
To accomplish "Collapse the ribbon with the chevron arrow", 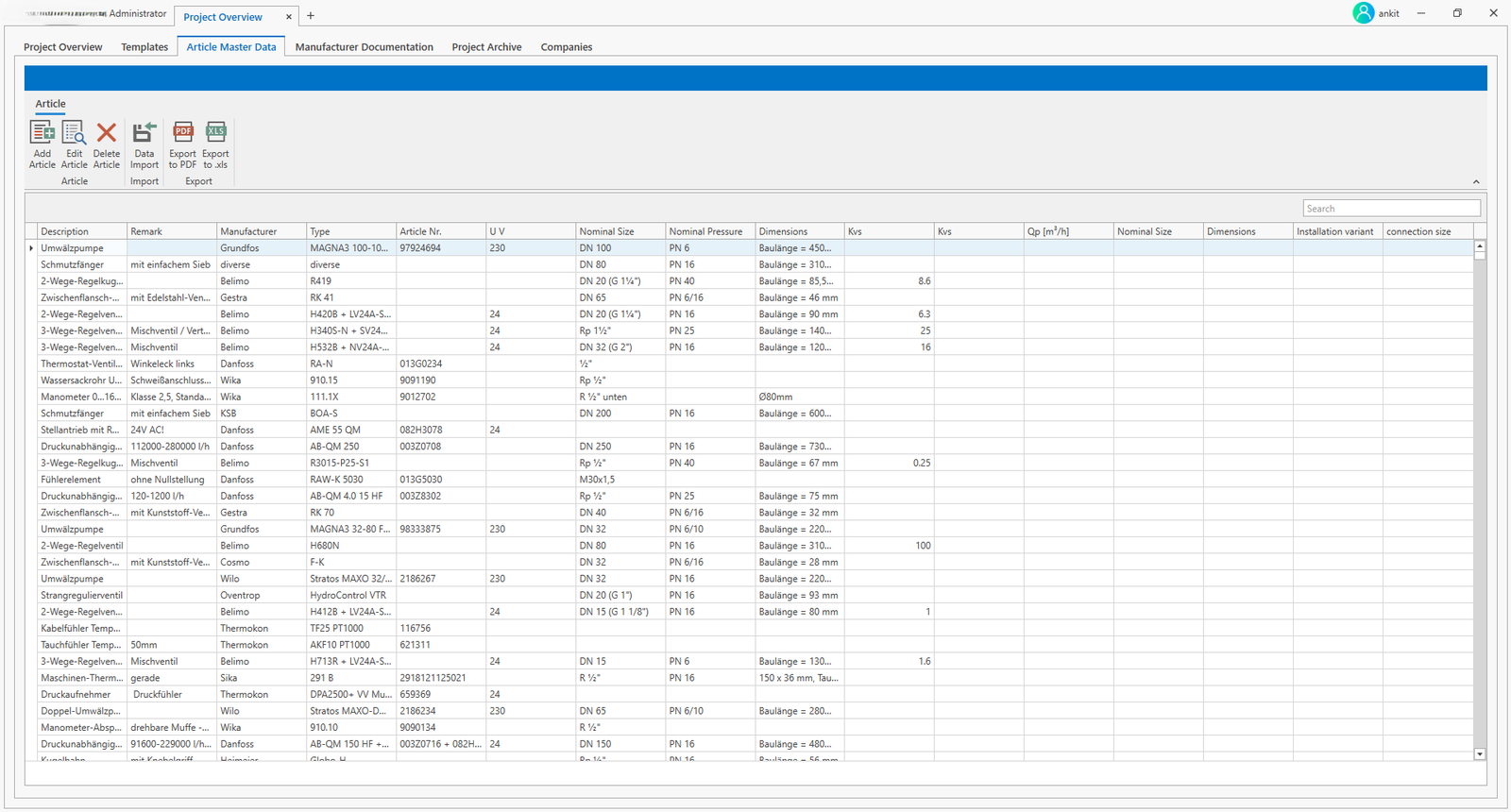I will [1476, 182].
